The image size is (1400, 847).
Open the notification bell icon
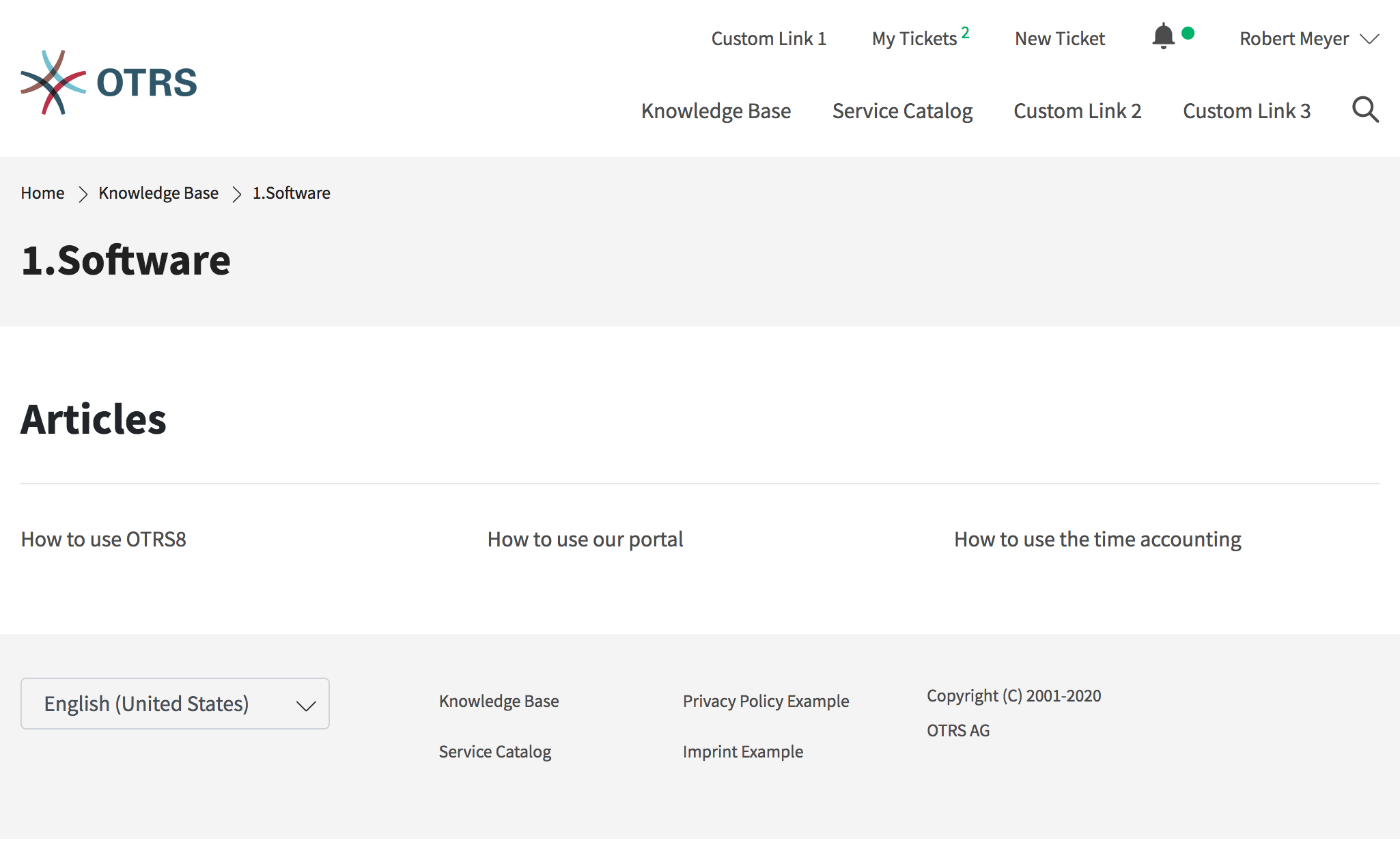pyautogui.click(x=1163, y=37)
